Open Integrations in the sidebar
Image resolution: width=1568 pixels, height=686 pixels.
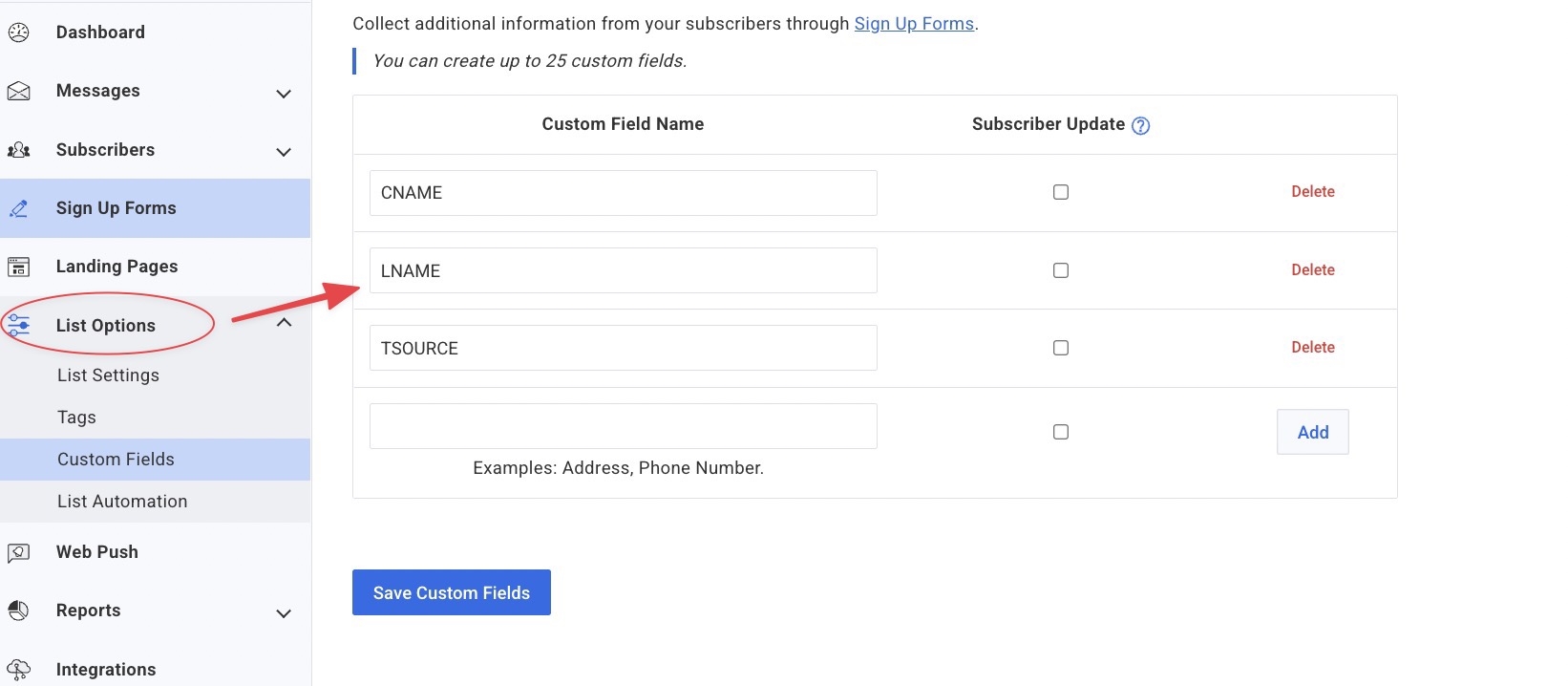(106, 670)
